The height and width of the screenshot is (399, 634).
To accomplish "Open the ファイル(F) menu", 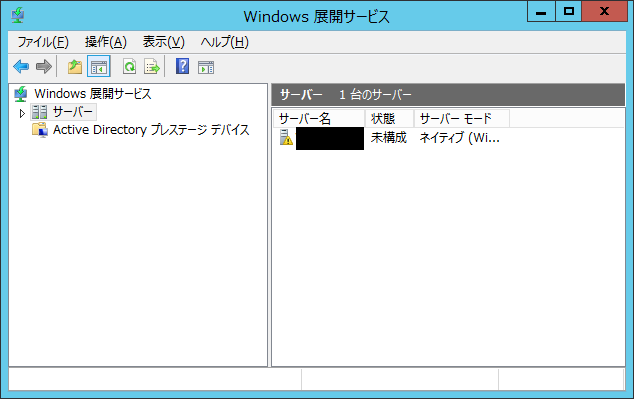I will coord(43,42).
